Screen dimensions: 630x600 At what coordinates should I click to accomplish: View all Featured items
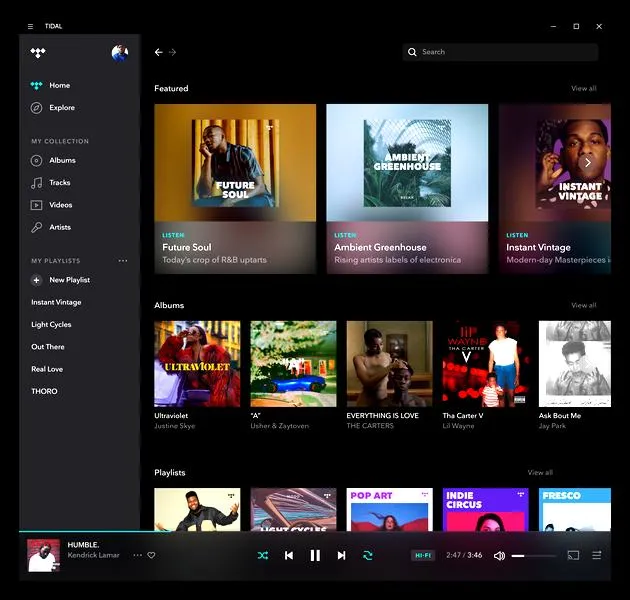(584, 88)
